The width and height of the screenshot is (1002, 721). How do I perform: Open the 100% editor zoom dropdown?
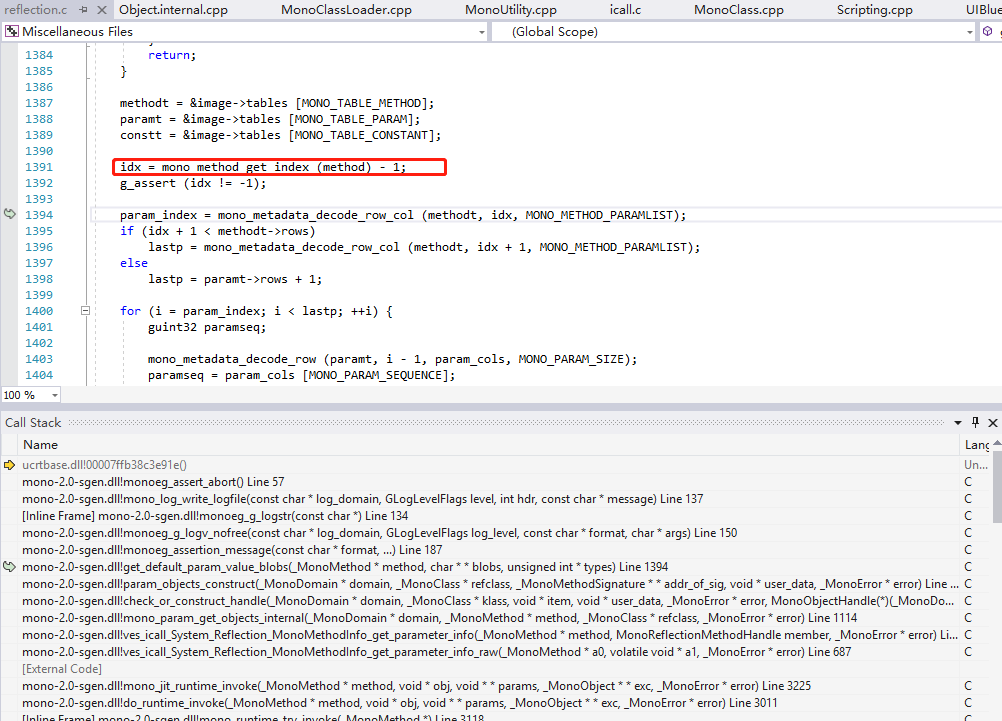[52, 395]
